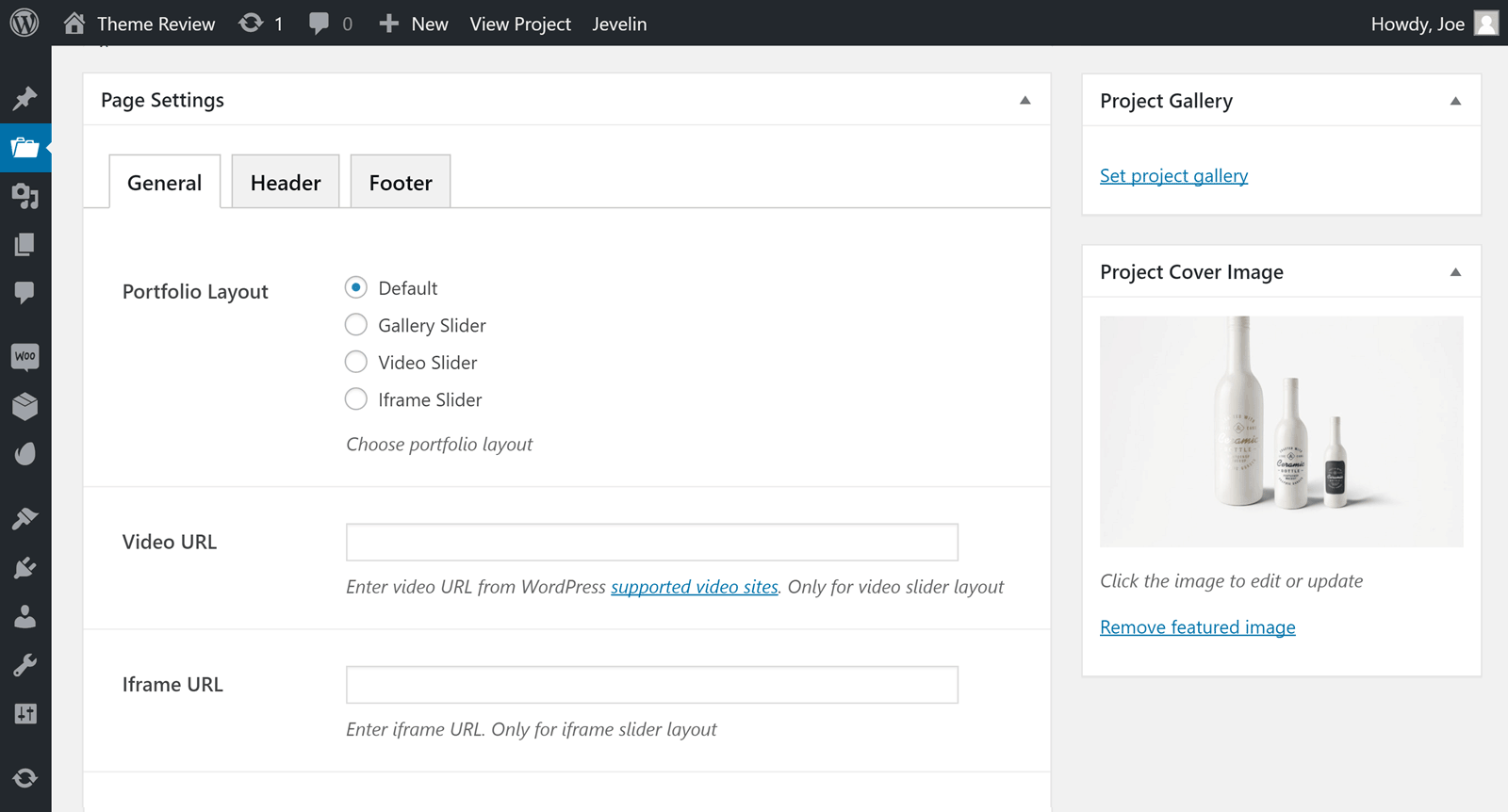This screenshot has height=812, width=1508.
Task: Collapse the Project Cover Image panel
Action: (x=1455, y=272)
